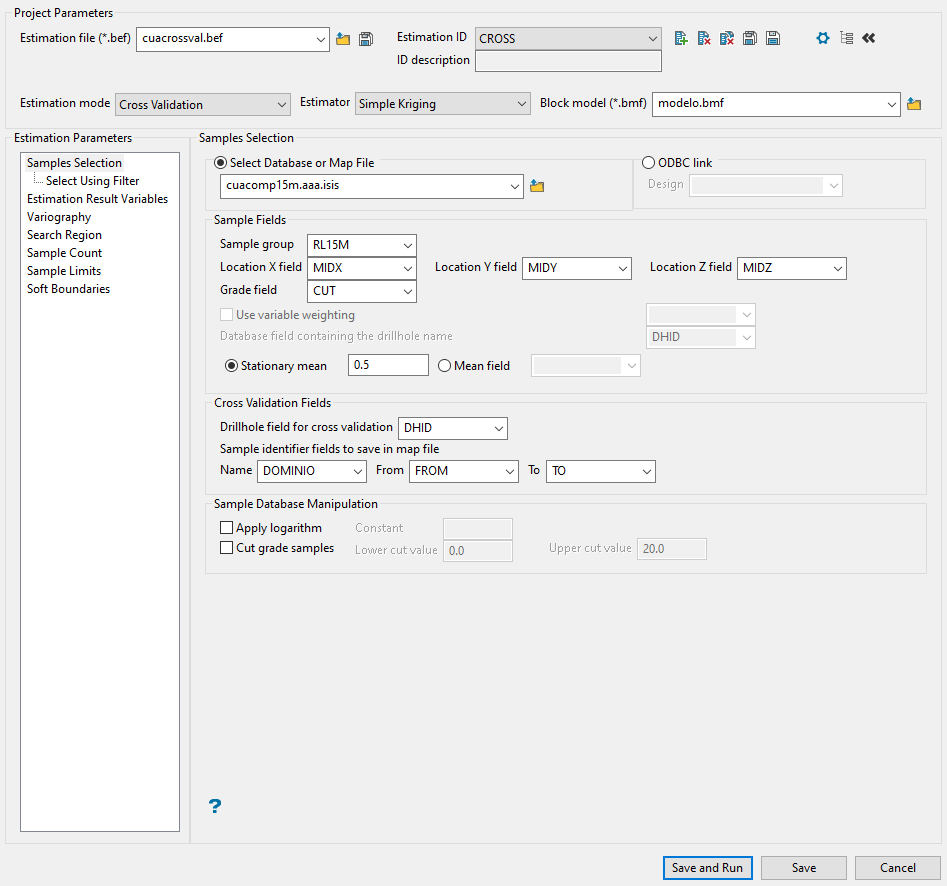The height and width of the screenshot is (886, 947).
Task: Click the double-chevron collapse icon
Action: (x=868, y=38)
